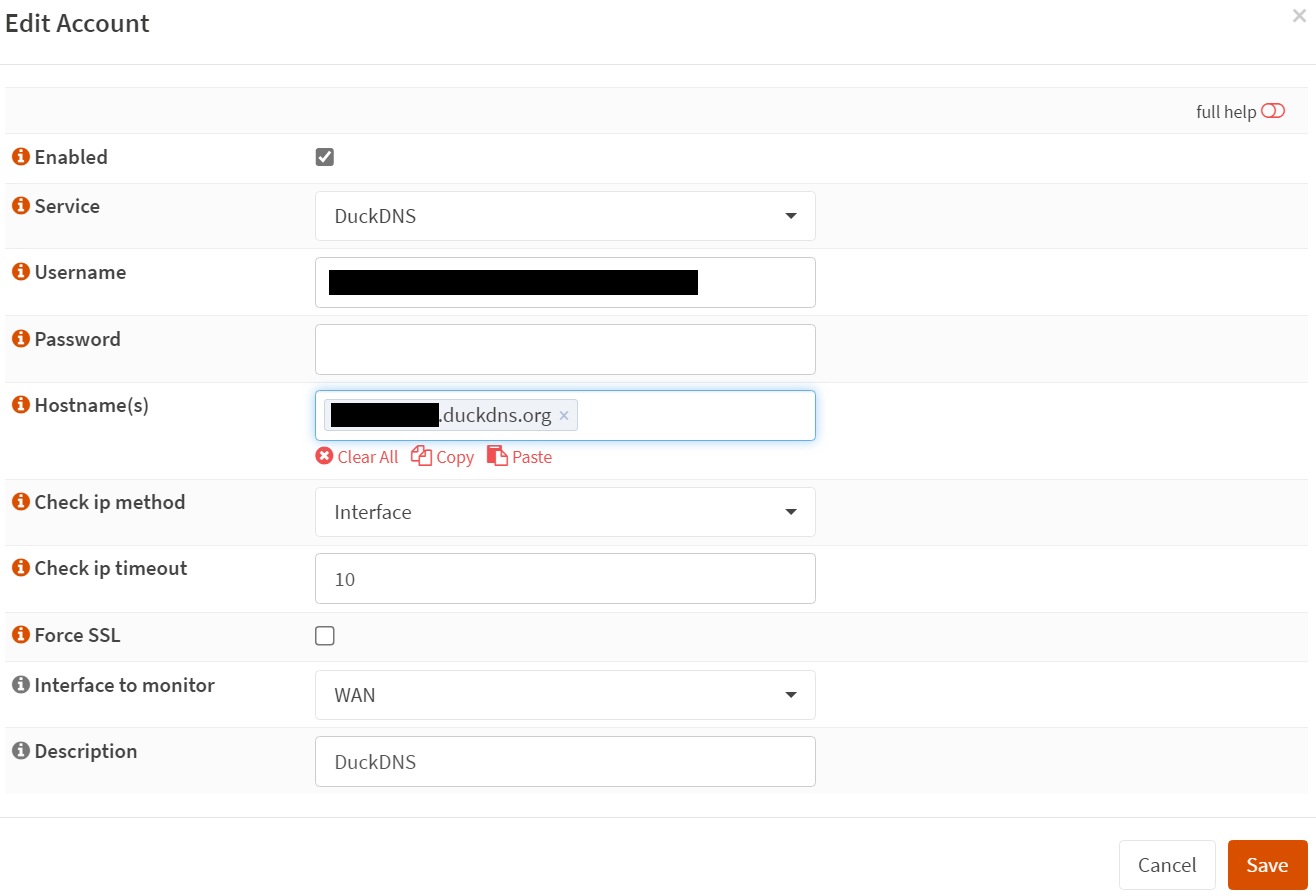The image size is (1316, 896).
Task: Toggle the full help switch
Action: (x=1272, y=111)
